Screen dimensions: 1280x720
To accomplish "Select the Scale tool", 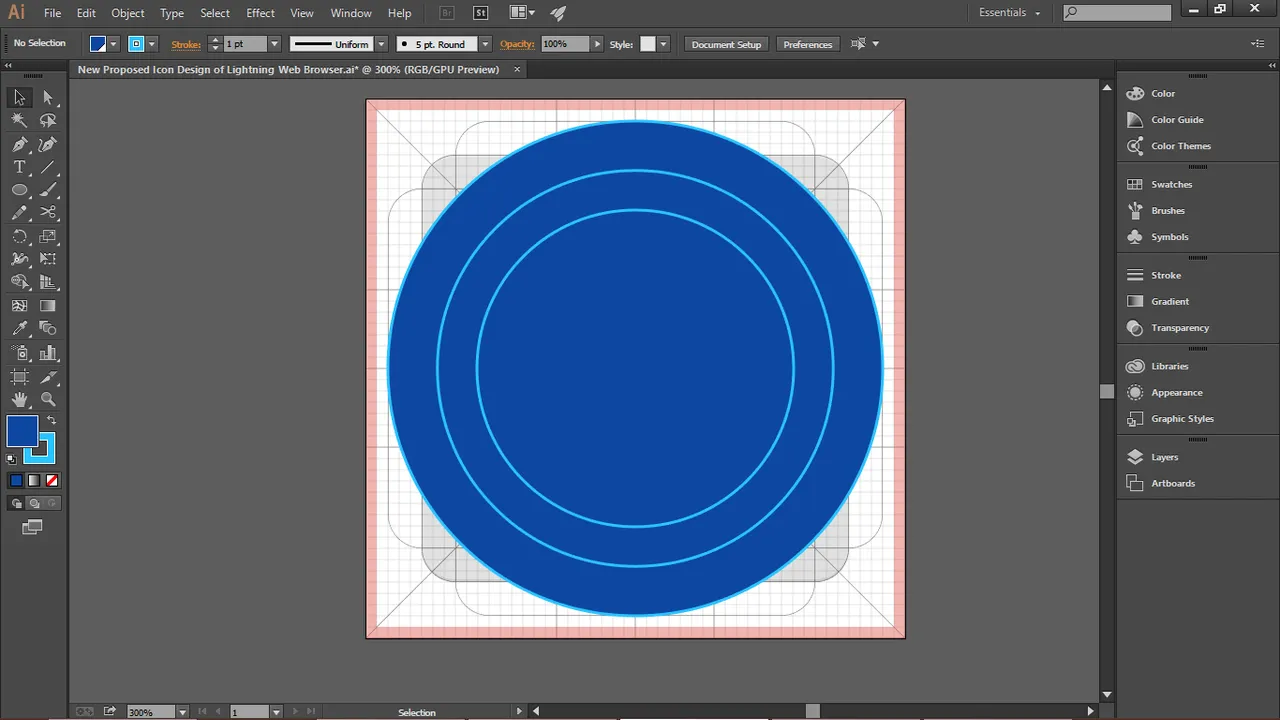I will coord(48,237).
